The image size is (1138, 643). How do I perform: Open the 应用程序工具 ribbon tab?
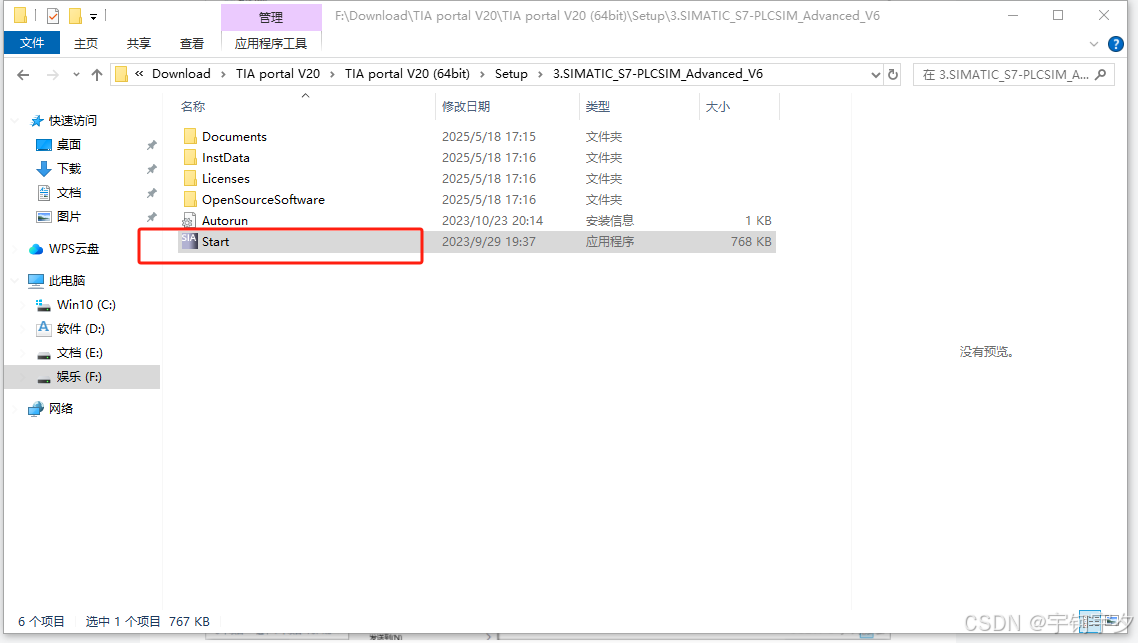271,44
